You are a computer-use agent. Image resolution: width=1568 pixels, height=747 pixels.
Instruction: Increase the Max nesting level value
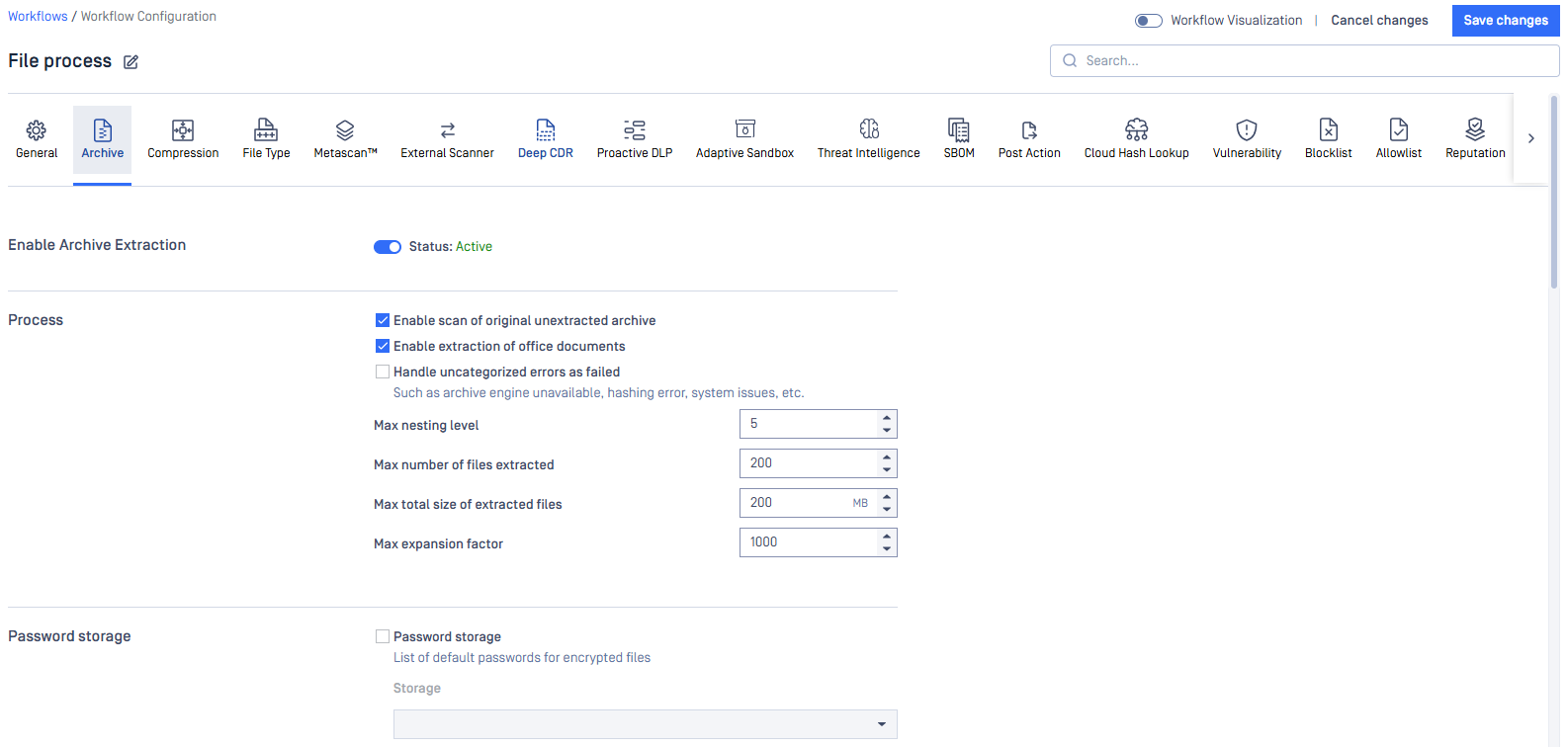(x=887, y=418)
